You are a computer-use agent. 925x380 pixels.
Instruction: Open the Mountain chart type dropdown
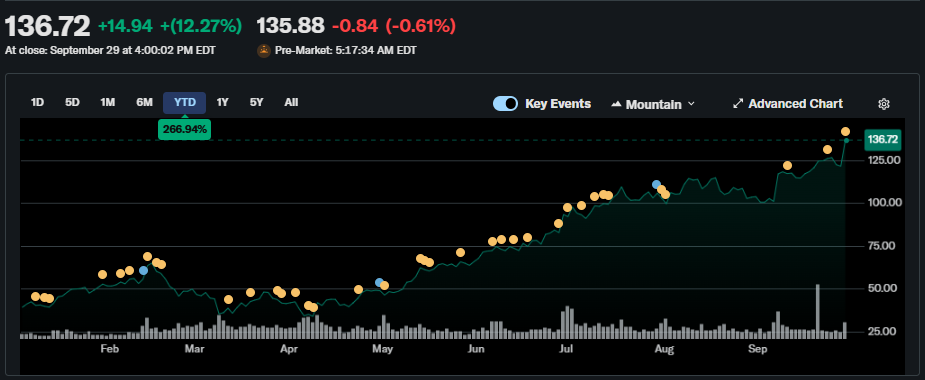(652, 104)
